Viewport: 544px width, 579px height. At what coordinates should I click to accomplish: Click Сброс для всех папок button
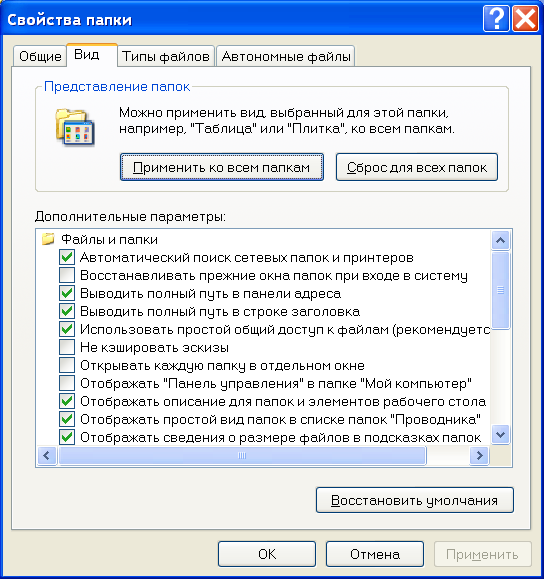(x=417, y=167)
